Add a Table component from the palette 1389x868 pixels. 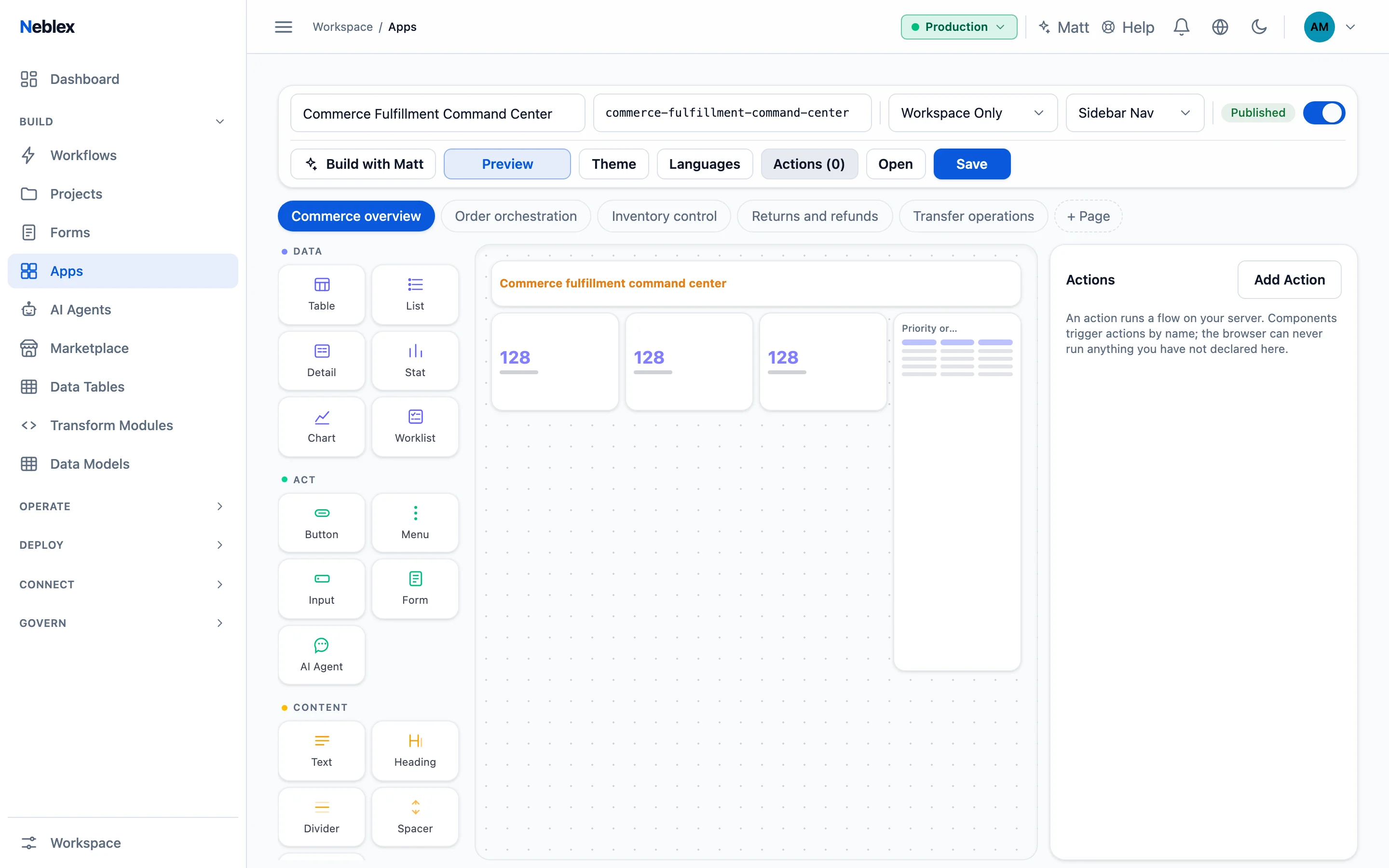tap(321, 295)
